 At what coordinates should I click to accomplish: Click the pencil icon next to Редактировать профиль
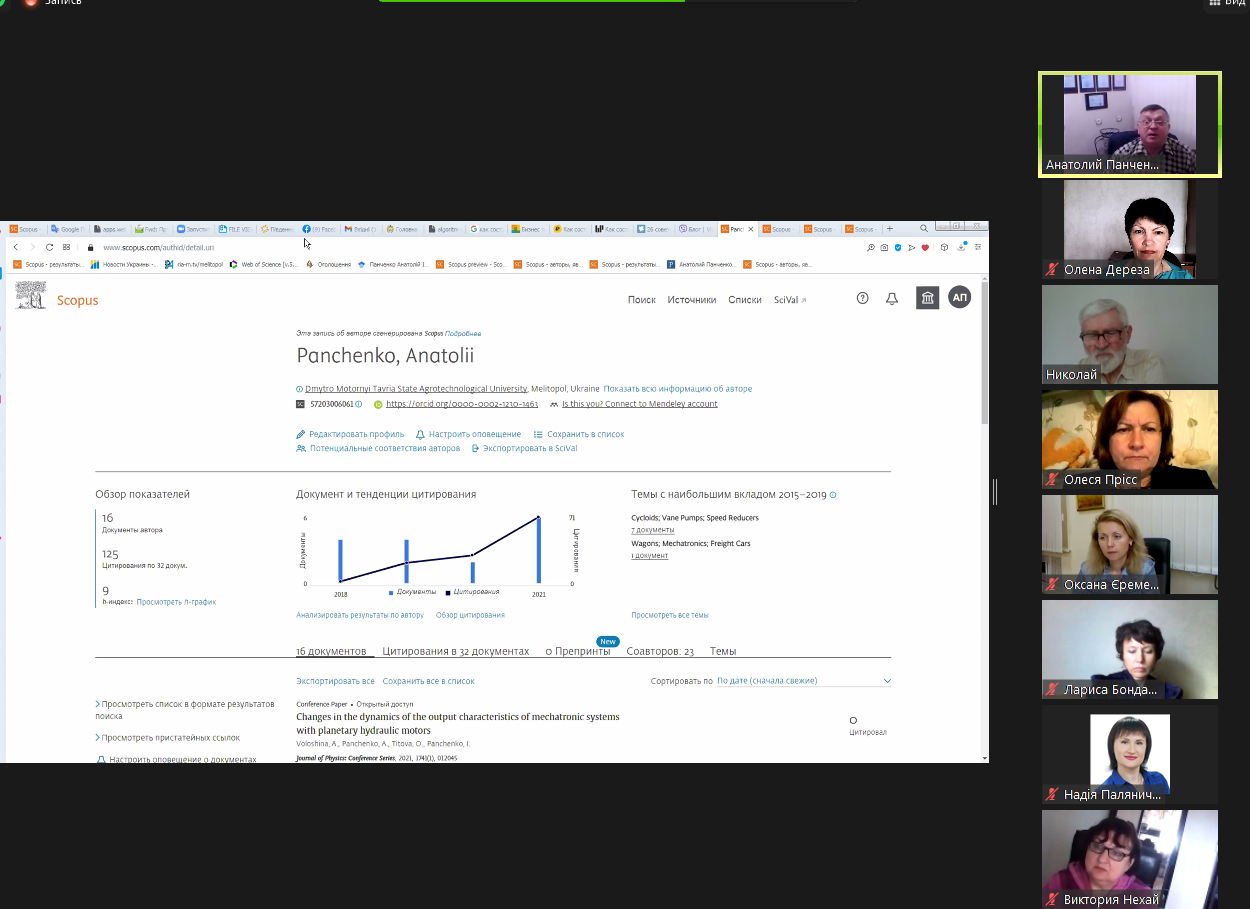300,434
